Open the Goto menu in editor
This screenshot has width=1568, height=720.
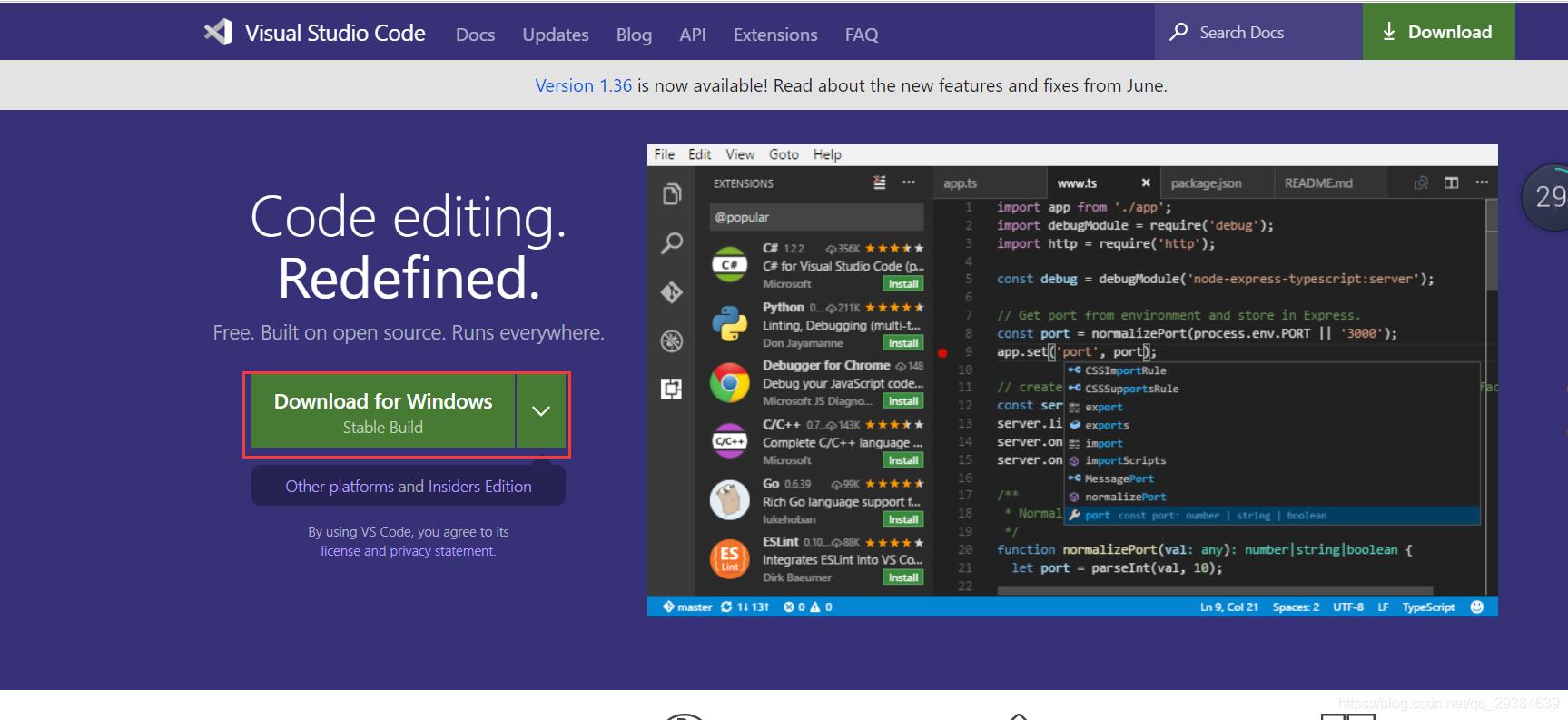click(x=784, y=154)
